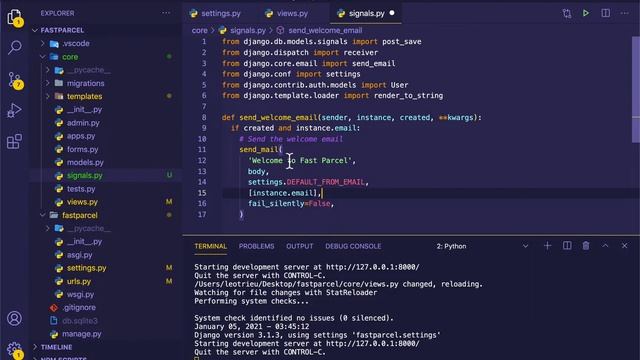
Task: Open the Explorer view in activity bar
Action: pyautogui.click(x=14, y=17)
